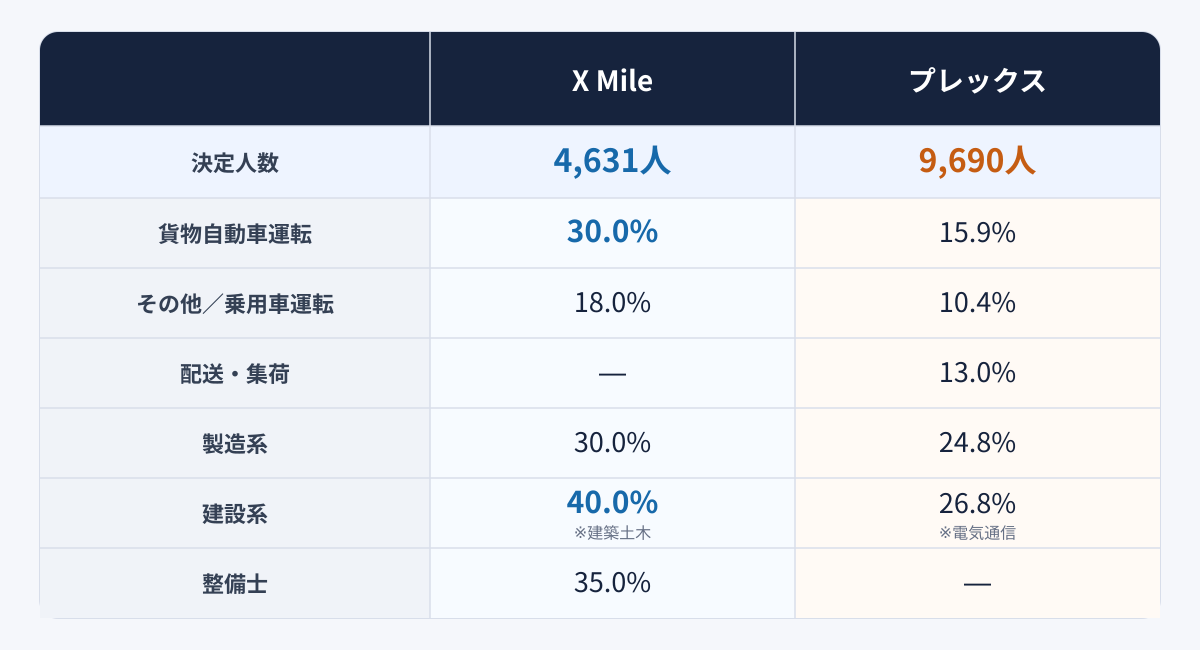
Task: Select the 配送・集荷 row label
Action: (x=235, y=373)
